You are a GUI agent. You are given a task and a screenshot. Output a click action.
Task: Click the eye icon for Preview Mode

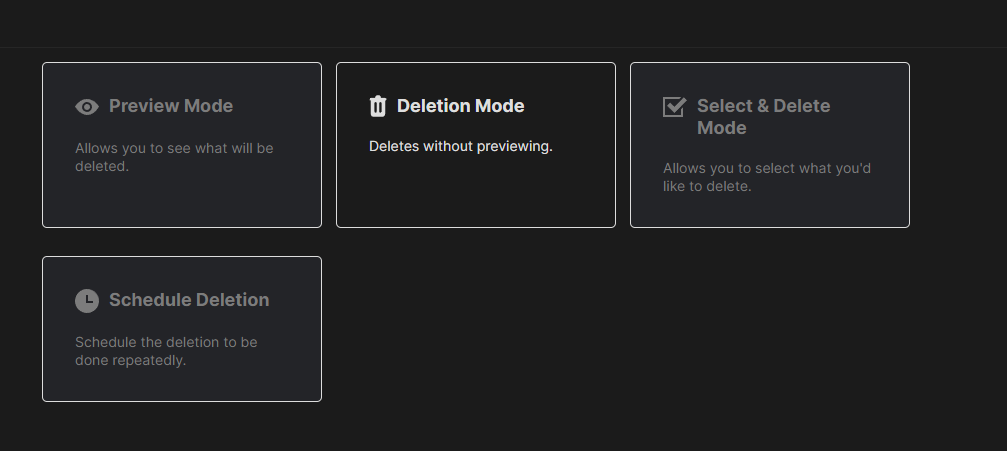(x=87, y=107)
